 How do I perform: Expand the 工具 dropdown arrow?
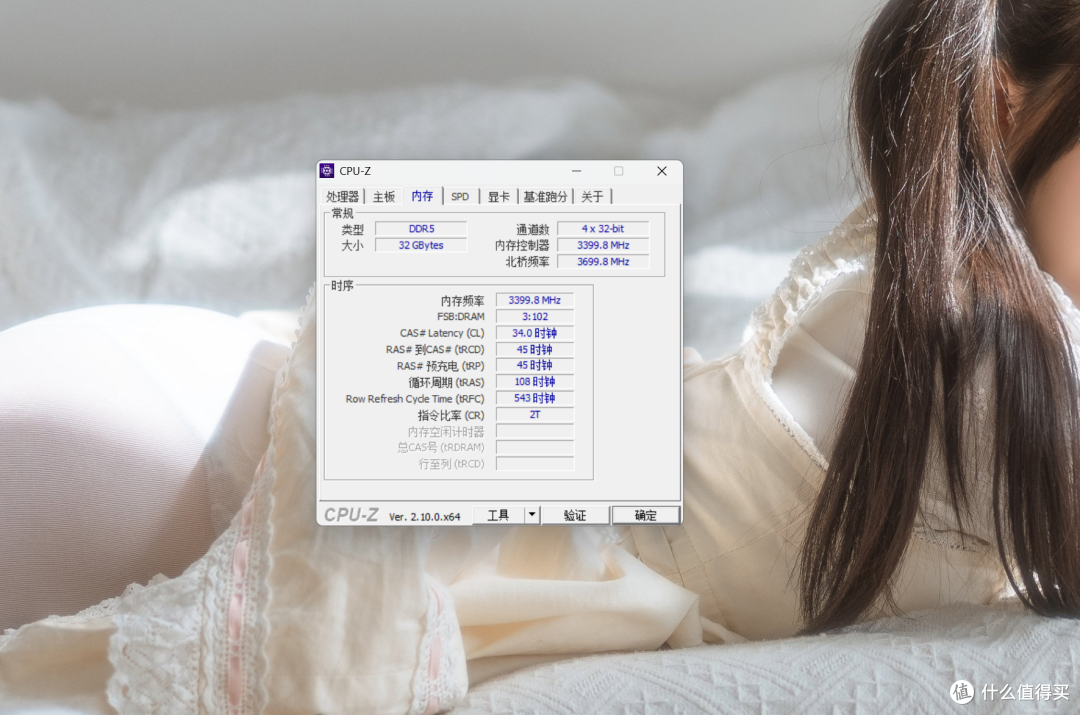532,515
